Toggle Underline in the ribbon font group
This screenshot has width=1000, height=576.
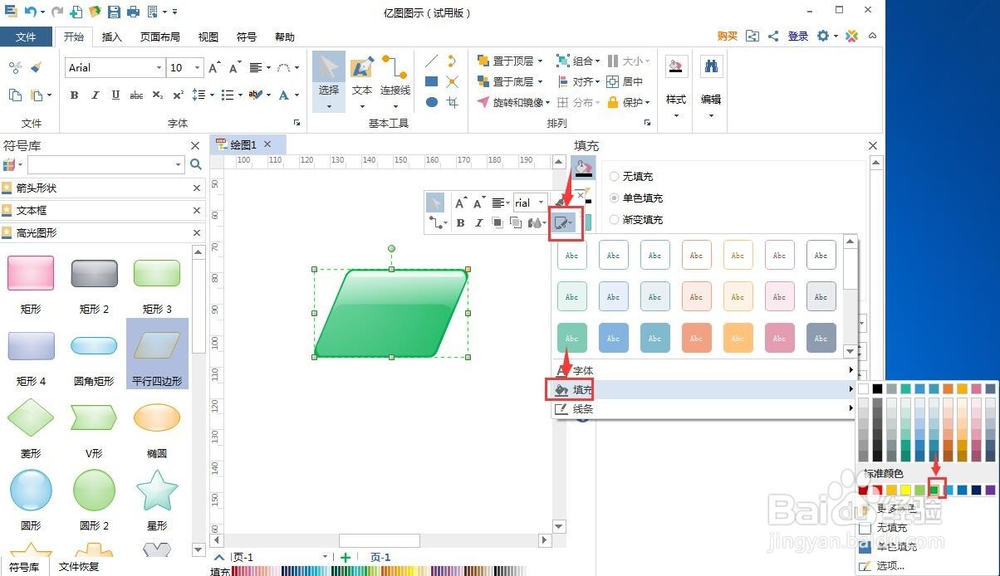[115, 95]
